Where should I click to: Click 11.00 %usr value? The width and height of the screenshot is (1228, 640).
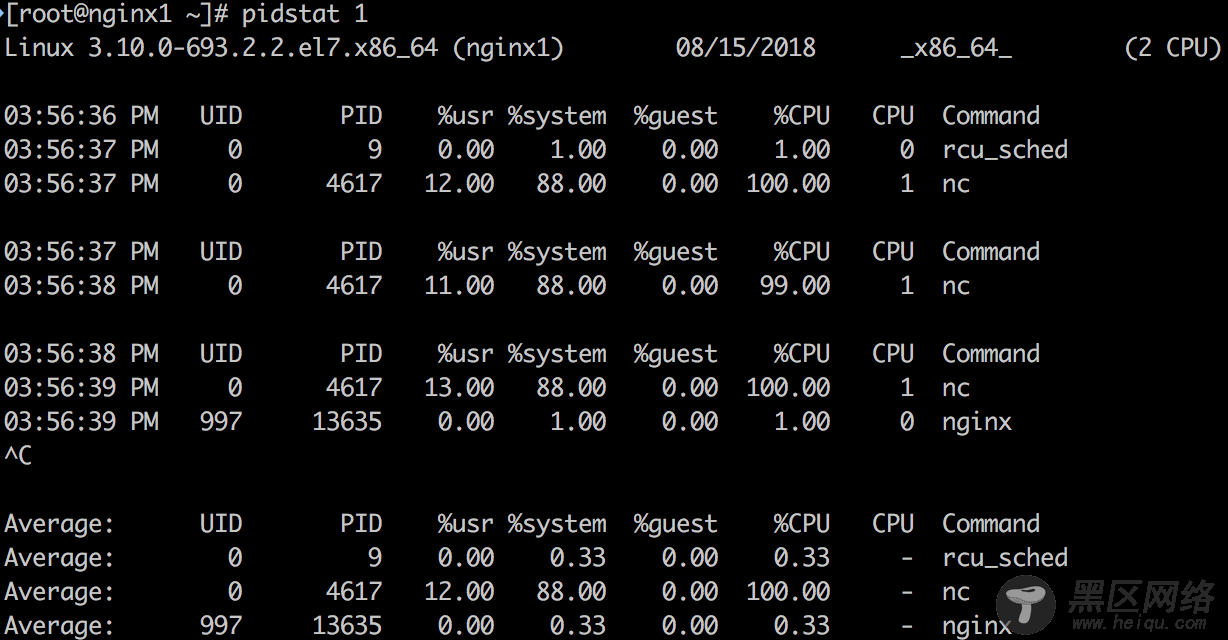459,286
